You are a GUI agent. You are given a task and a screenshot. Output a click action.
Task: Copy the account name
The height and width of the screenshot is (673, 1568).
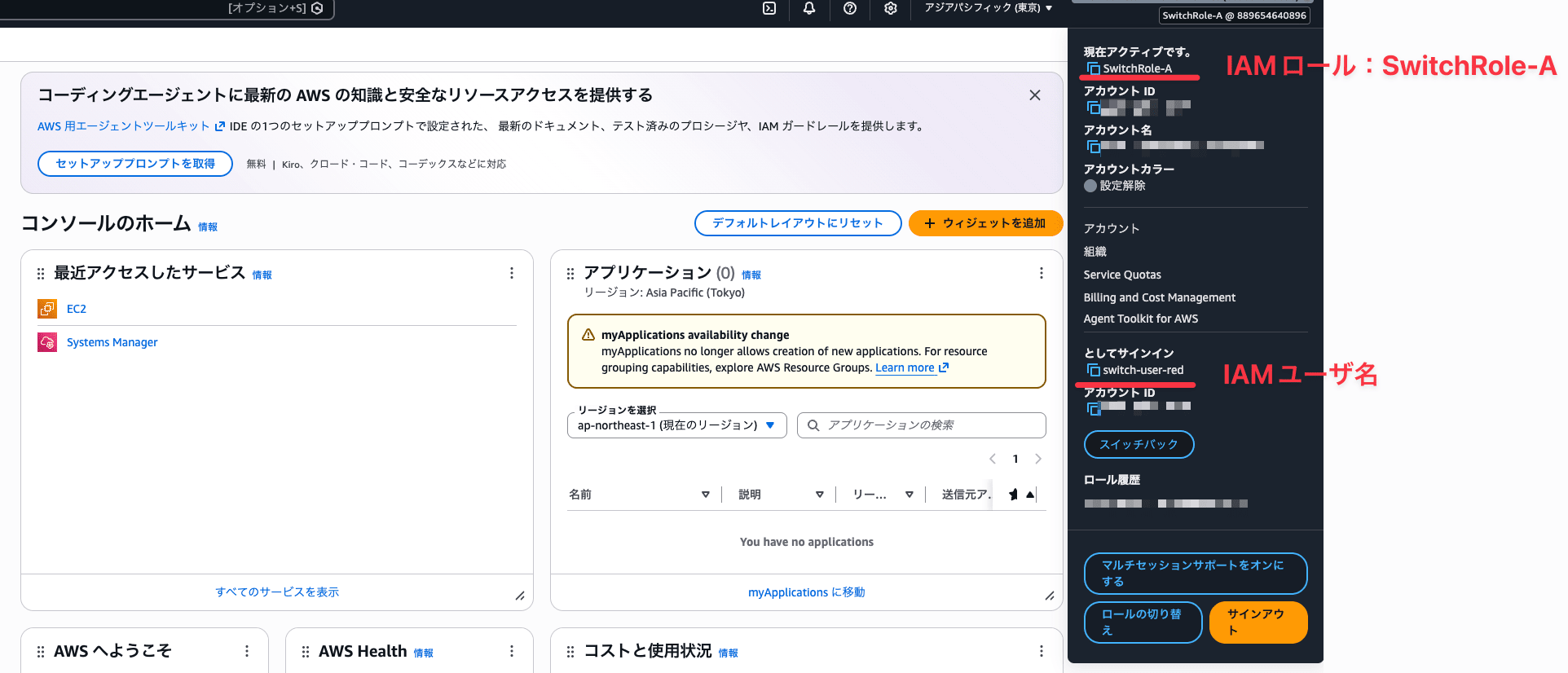tap(1094, 147)
